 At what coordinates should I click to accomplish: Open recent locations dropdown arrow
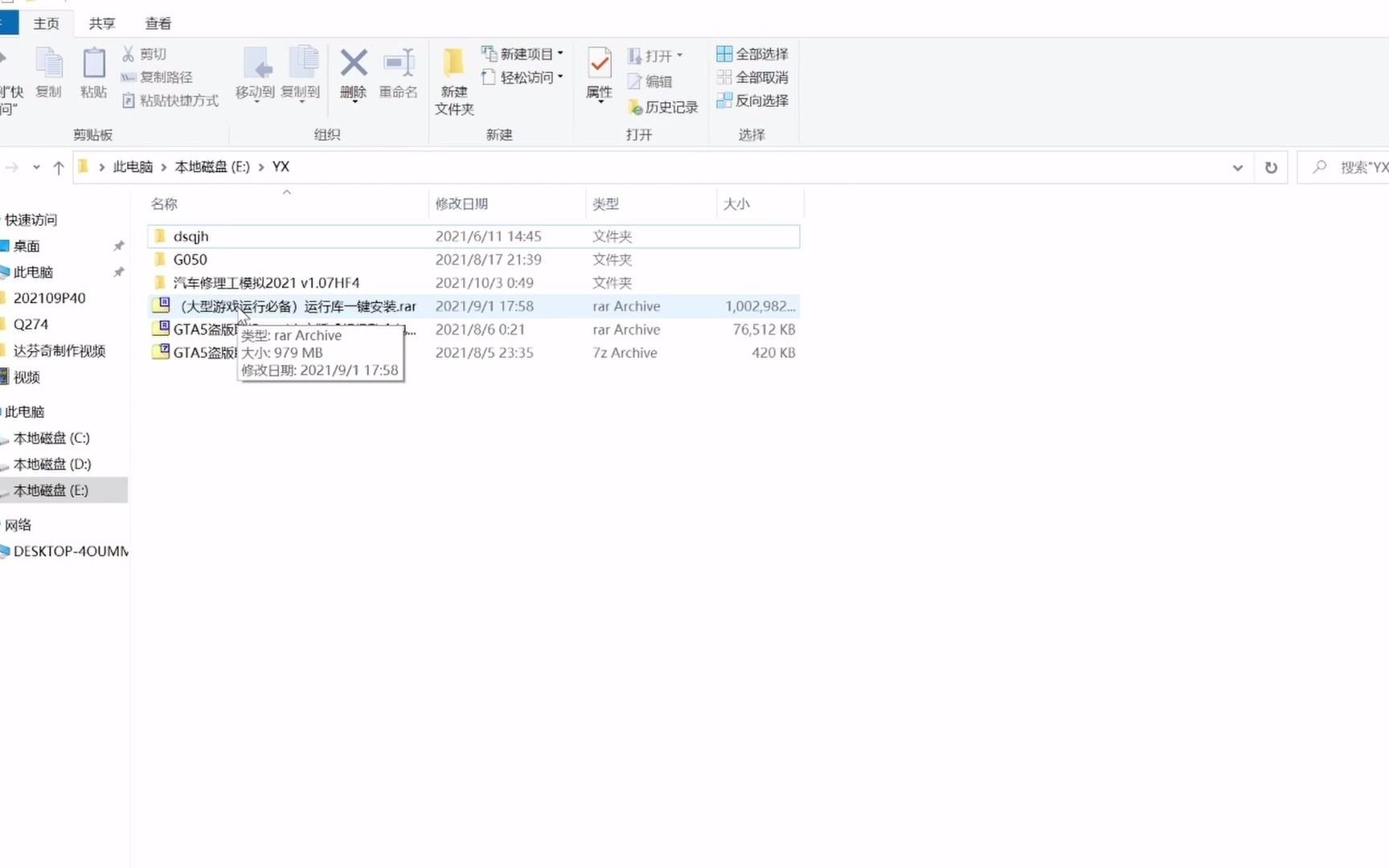[36, 167]
